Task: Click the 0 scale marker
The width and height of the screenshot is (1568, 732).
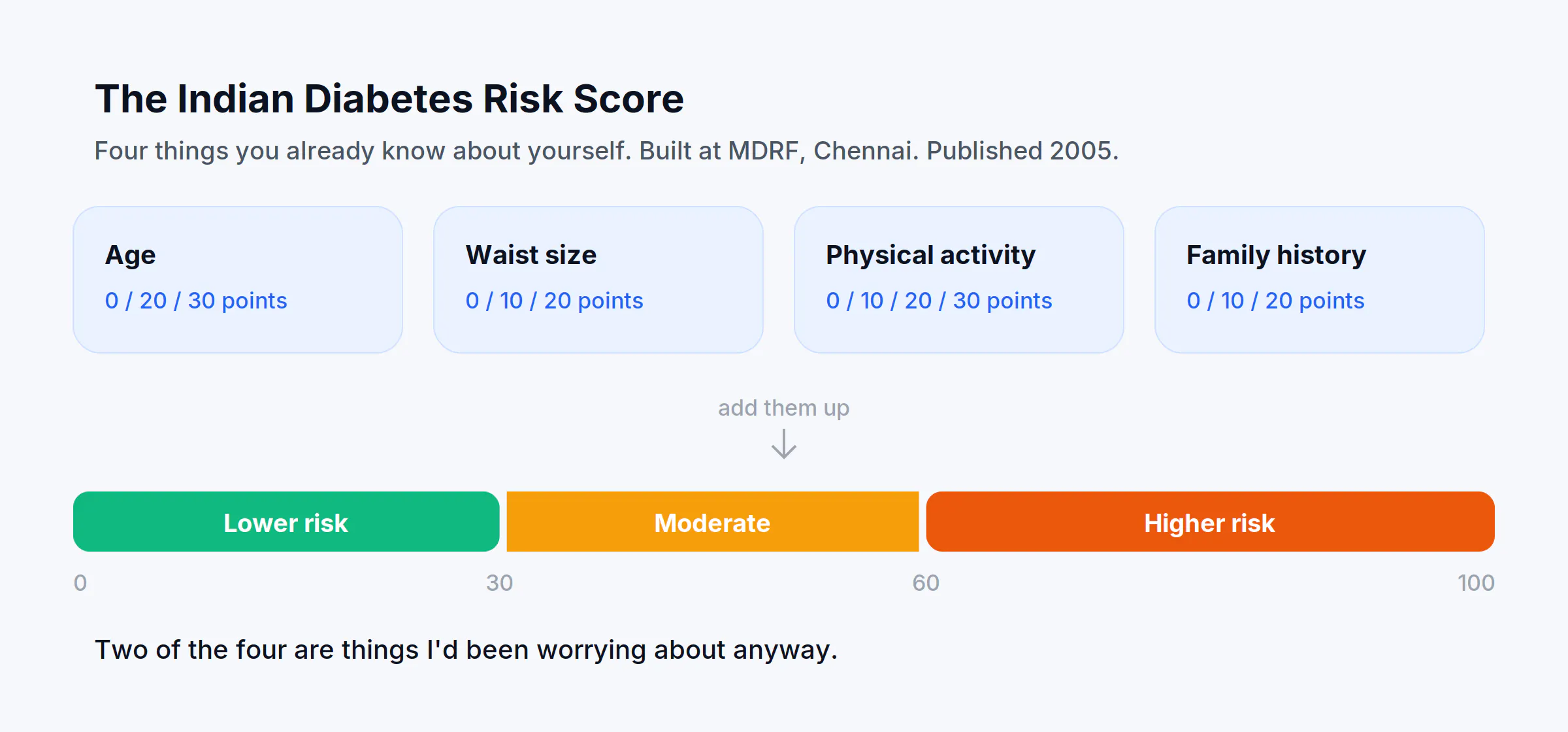Action: click(80, 583)
